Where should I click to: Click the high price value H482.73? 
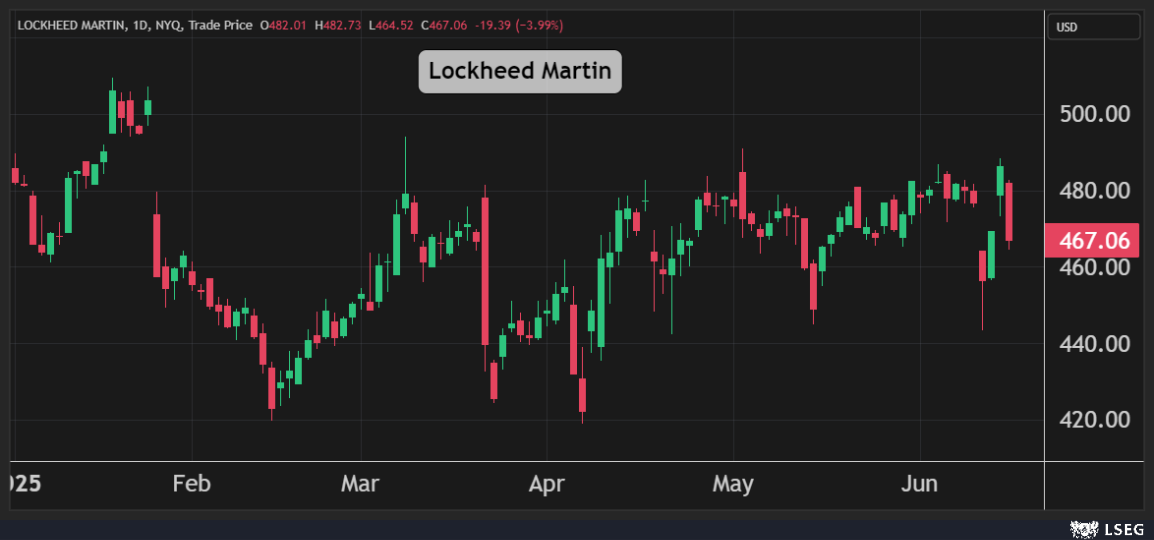[339, 25]
